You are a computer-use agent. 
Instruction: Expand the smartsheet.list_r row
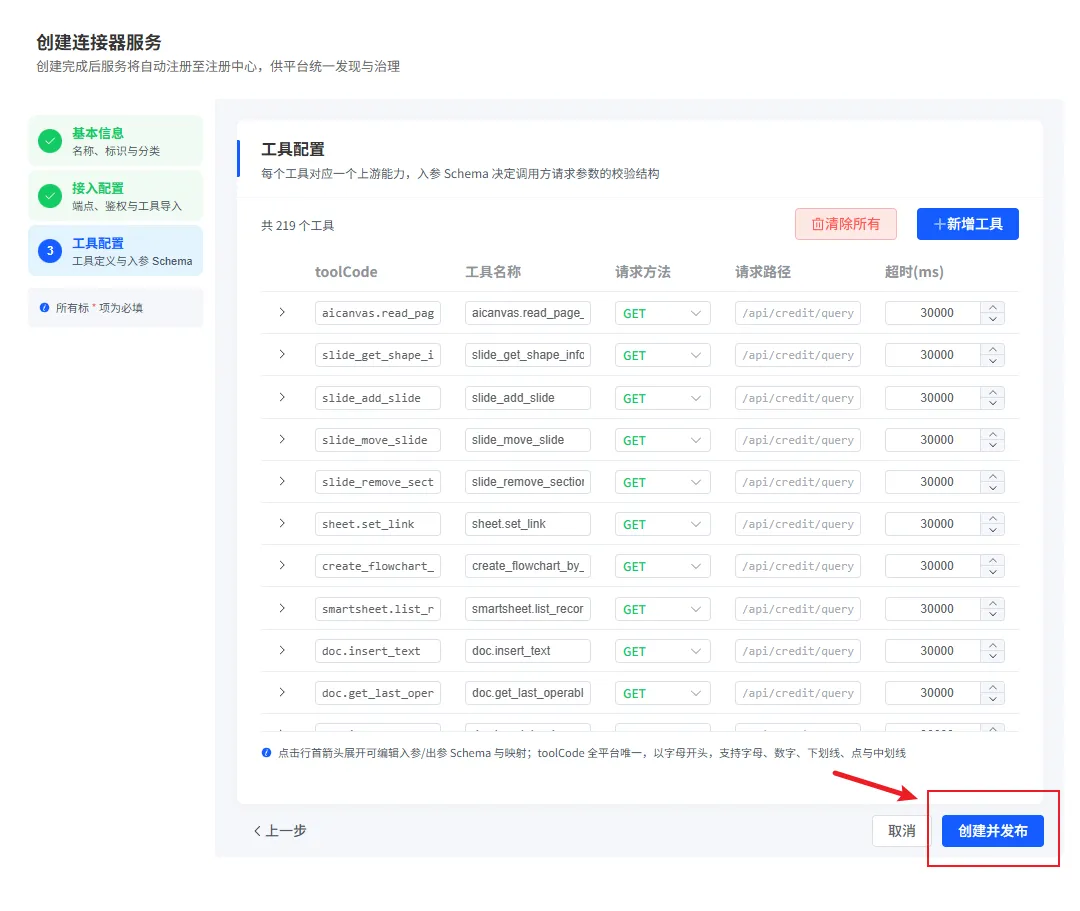point(282,609)
